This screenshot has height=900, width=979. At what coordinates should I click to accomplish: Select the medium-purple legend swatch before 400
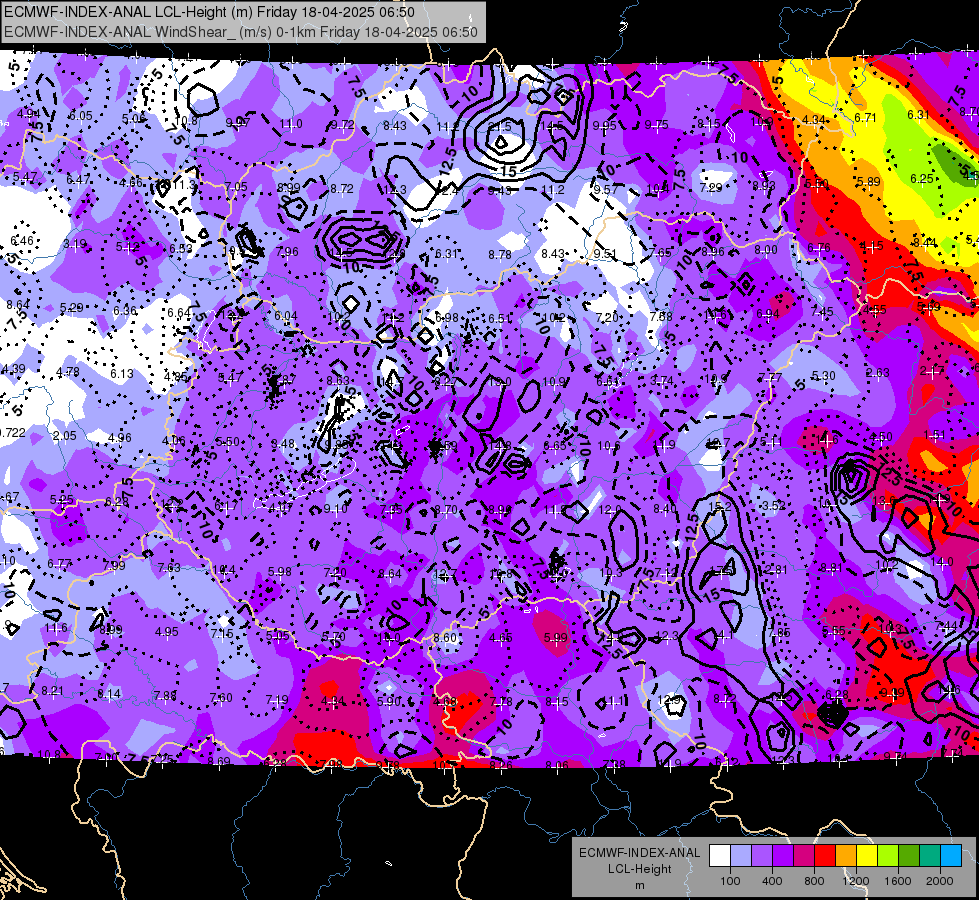762,856
